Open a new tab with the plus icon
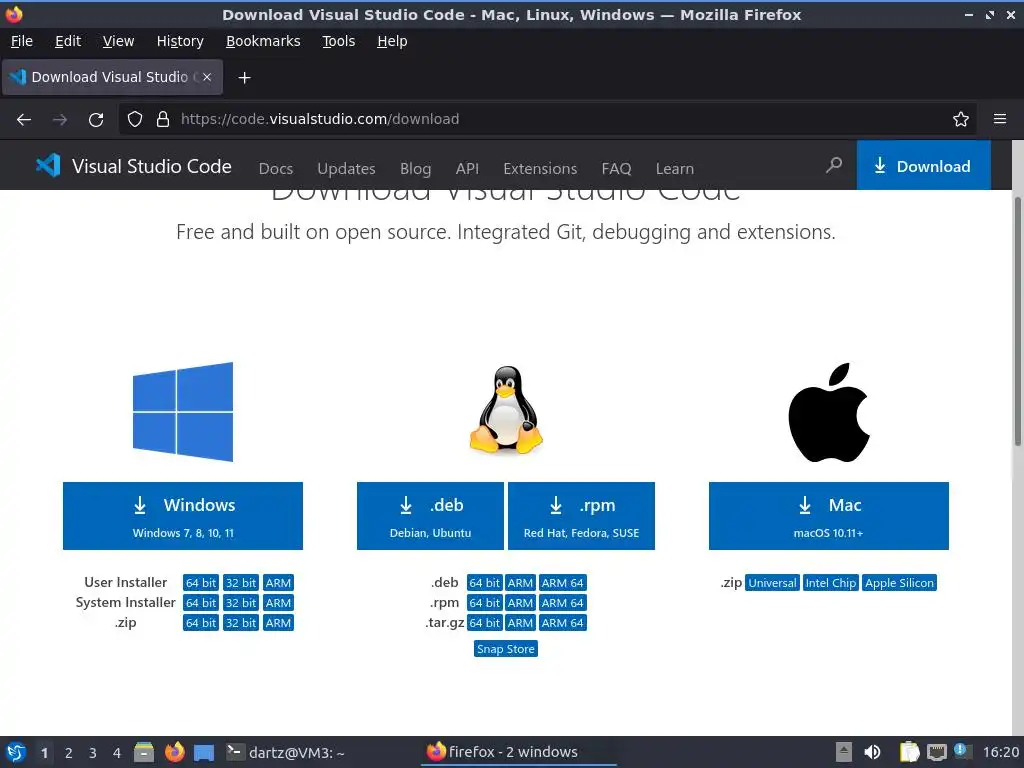Screen dimensions: 1024x768 (x=244, y=78)
